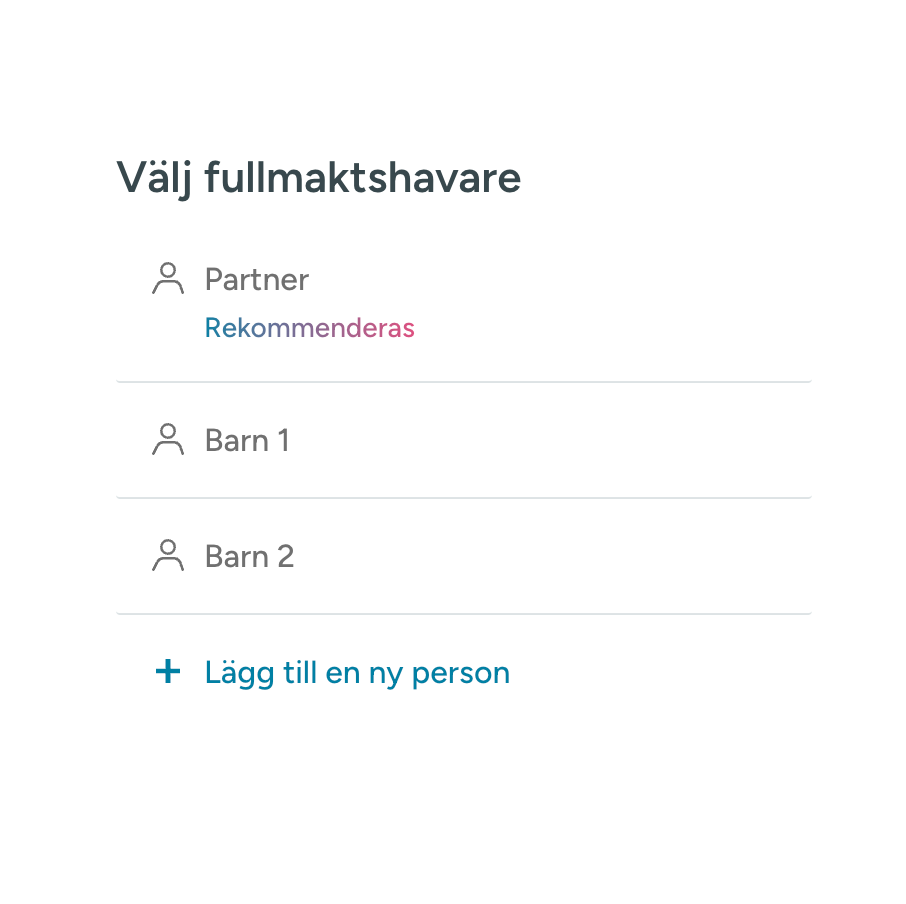Select Partner as fullmaktshavare

[257, 280]
